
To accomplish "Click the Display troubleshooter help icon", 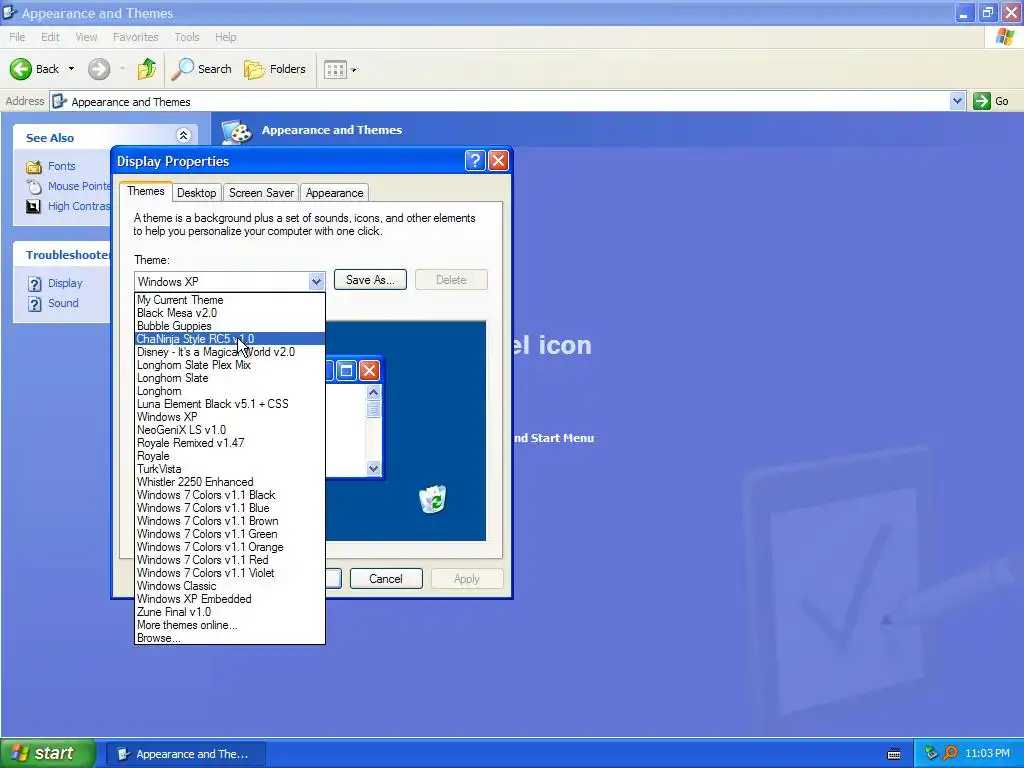I will point(35,284).
